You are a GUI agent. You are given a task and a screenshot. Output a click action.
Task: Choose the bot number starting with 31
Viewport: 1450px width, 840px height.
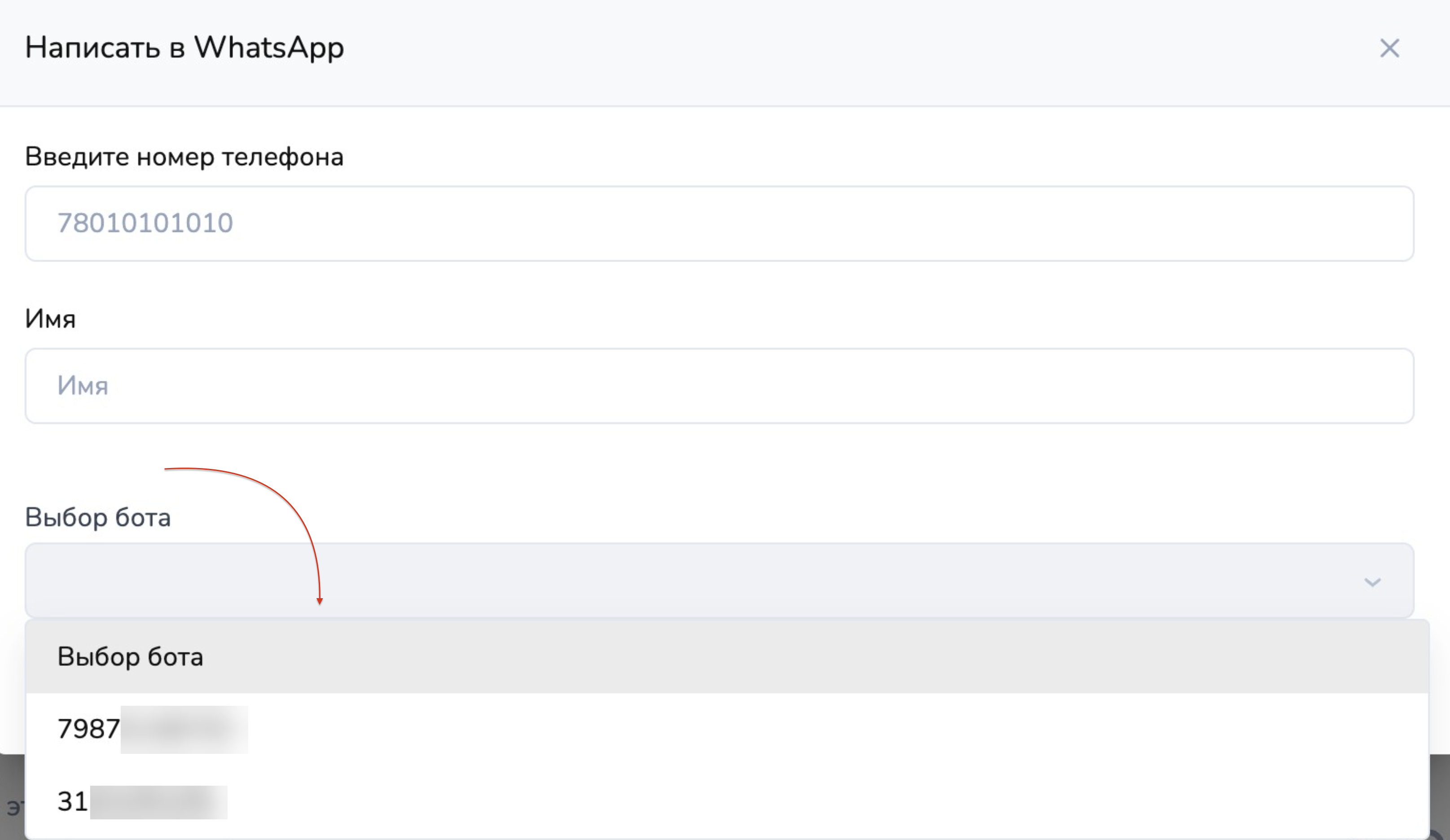73,801
